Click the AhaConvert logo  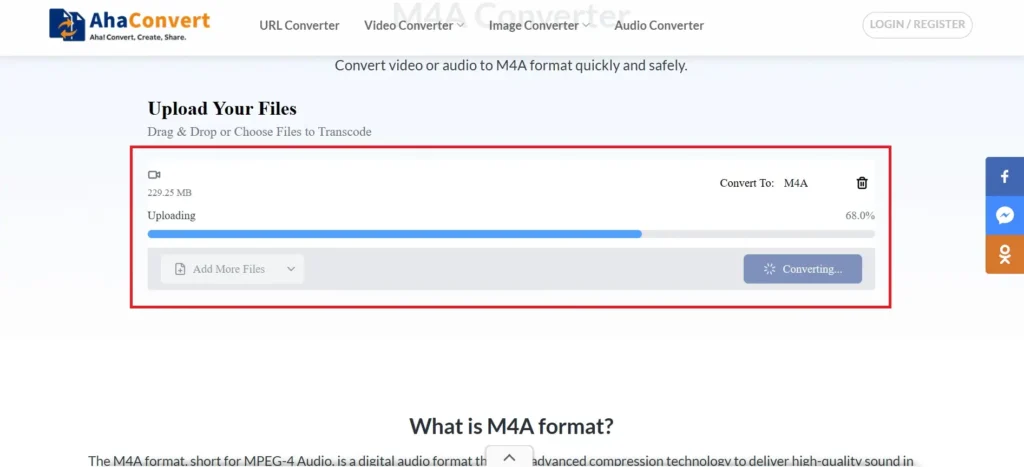click(x=130, y=25)
